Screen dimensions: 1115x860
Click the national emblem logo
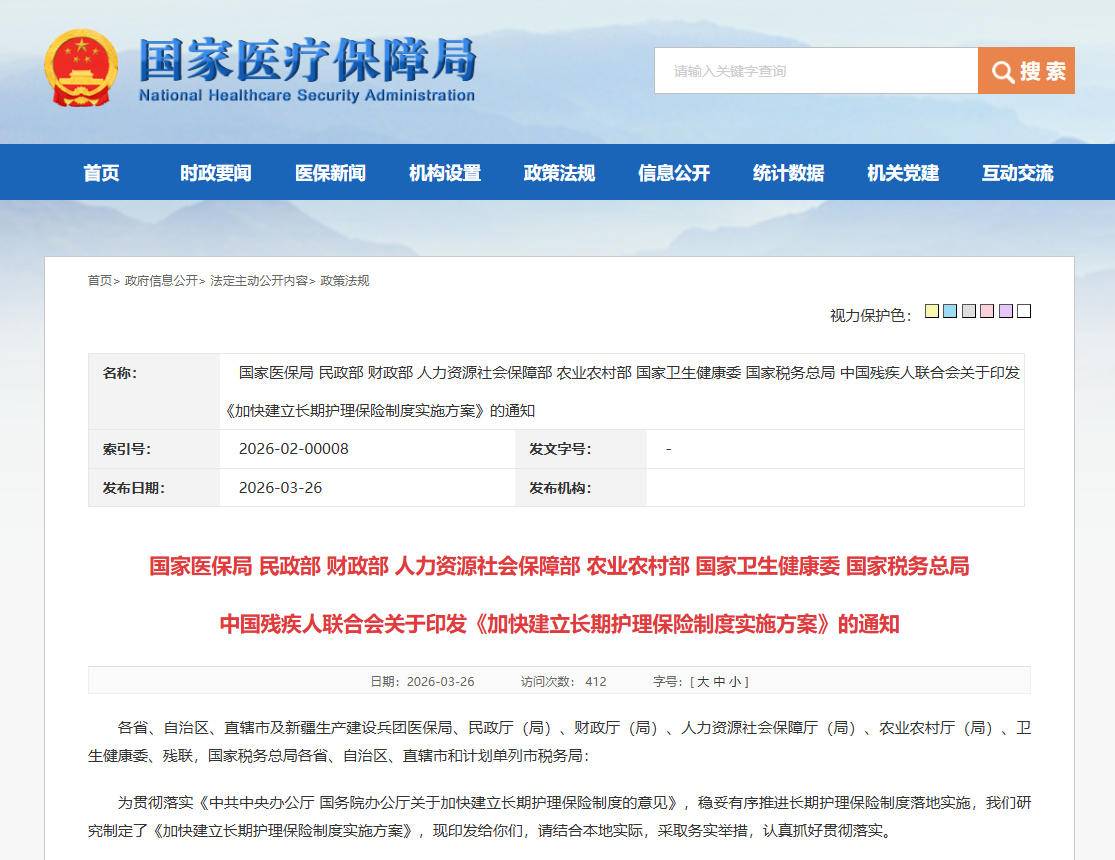[x=80, y=68]
